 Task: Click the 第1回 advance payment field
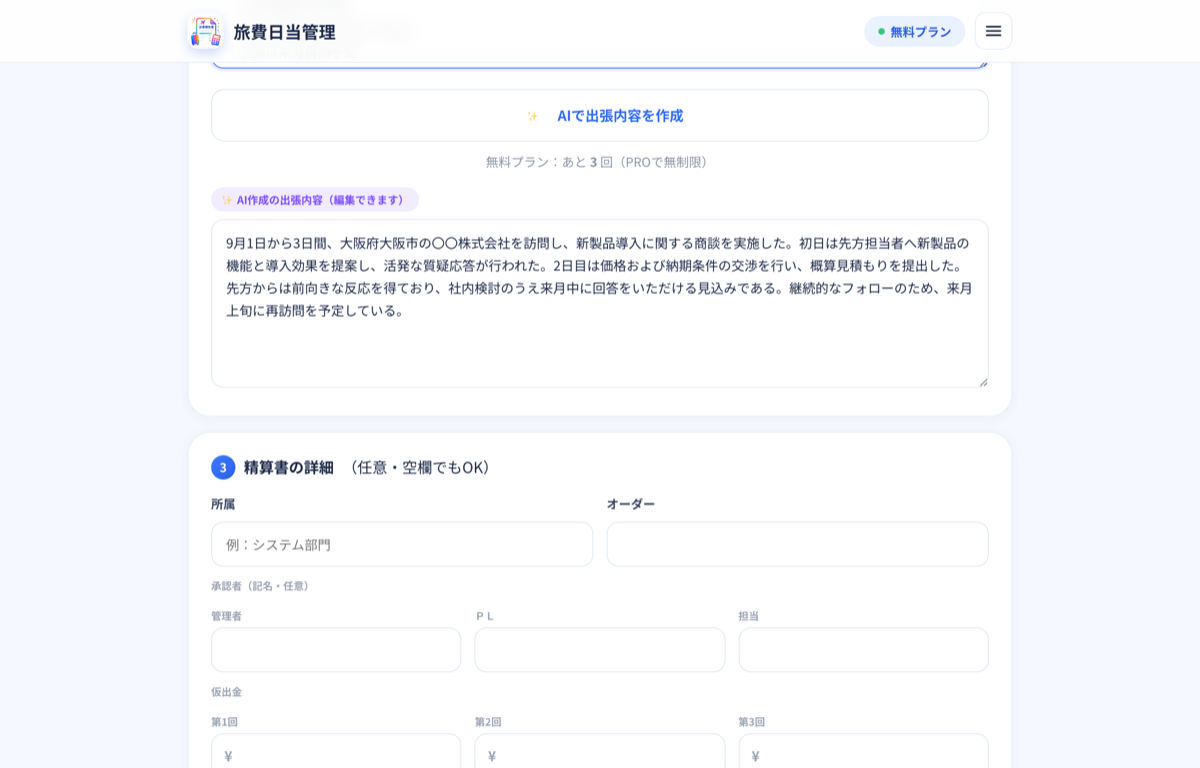pyautogui.click(x=336, y=752)
